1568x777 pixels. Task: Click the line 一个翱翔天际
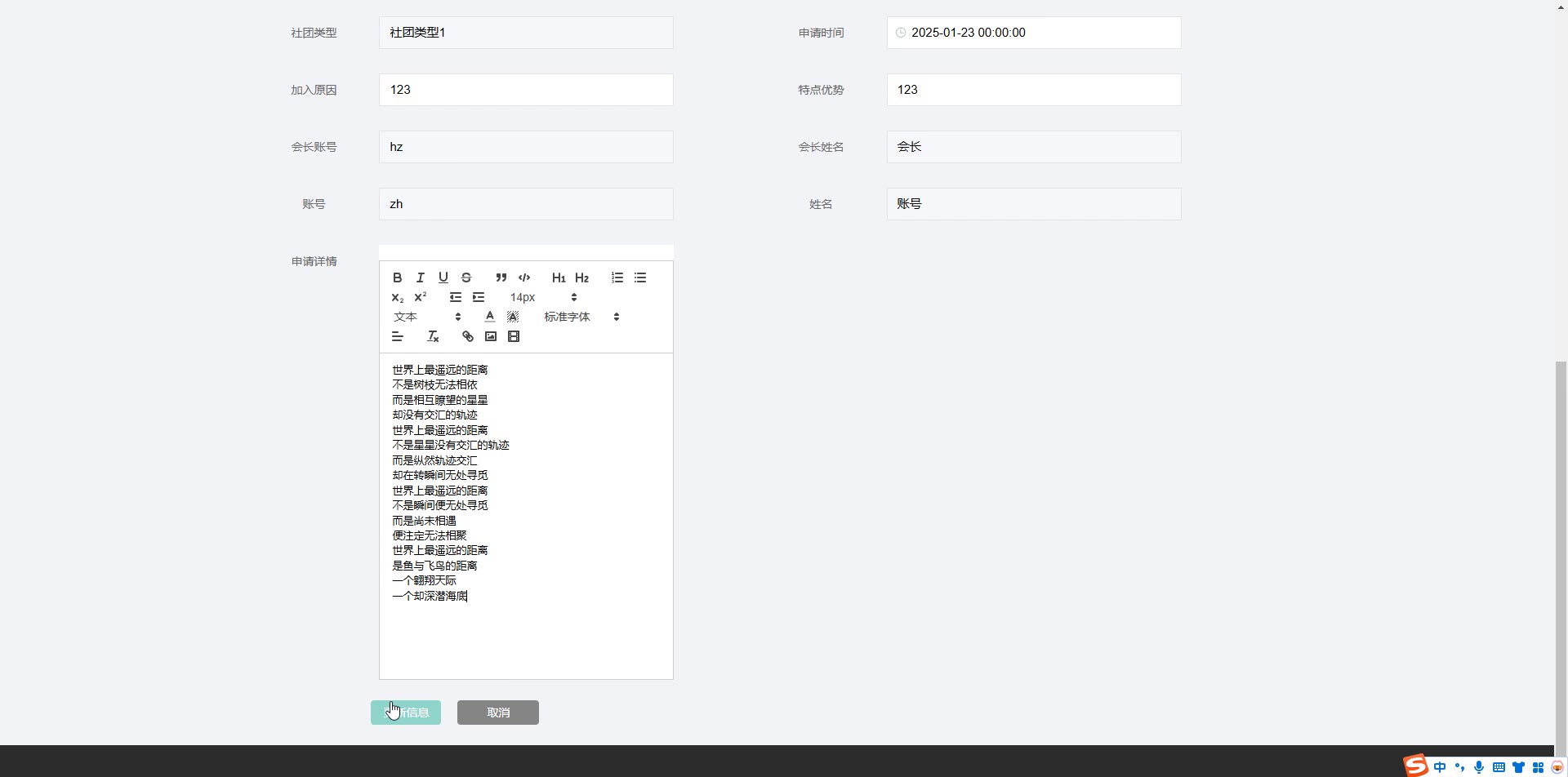click(x=424, y=580)
